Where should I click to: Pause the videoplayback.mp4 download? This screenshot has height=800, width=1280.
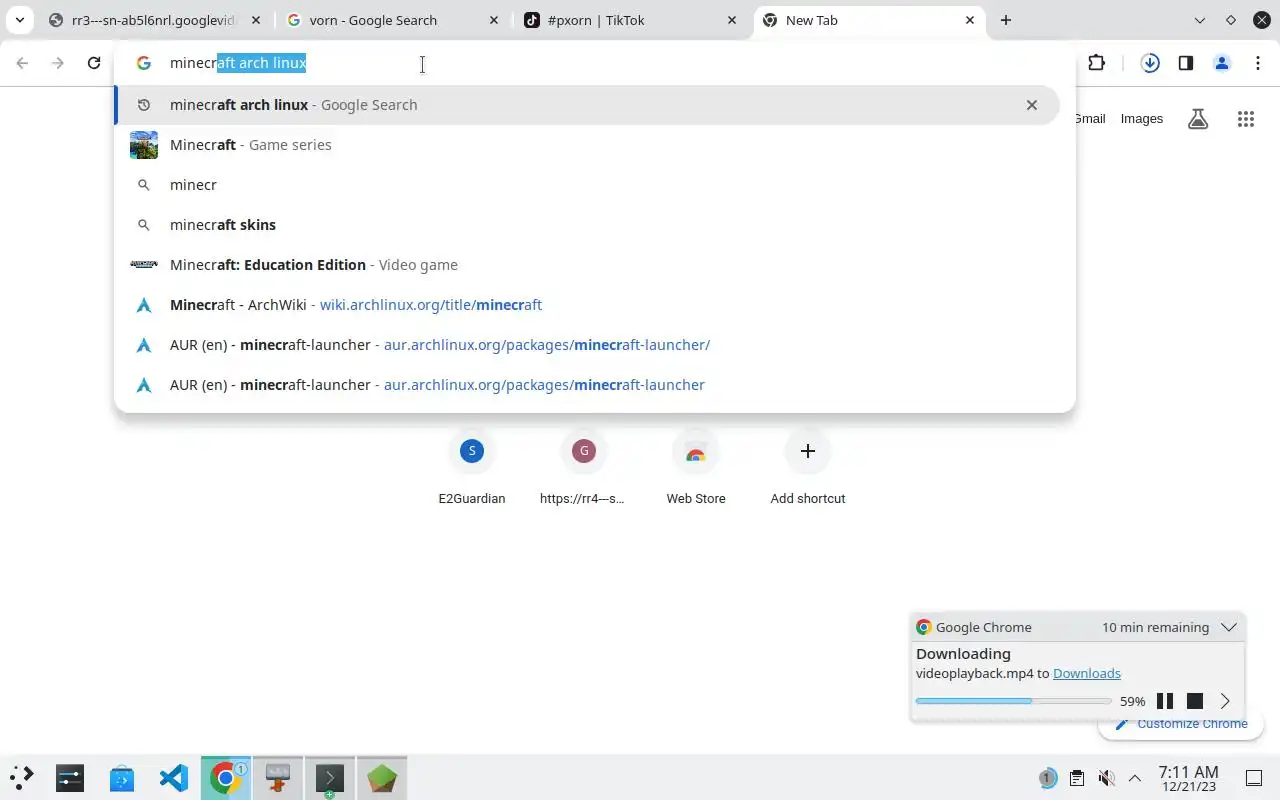[1165, 701]
